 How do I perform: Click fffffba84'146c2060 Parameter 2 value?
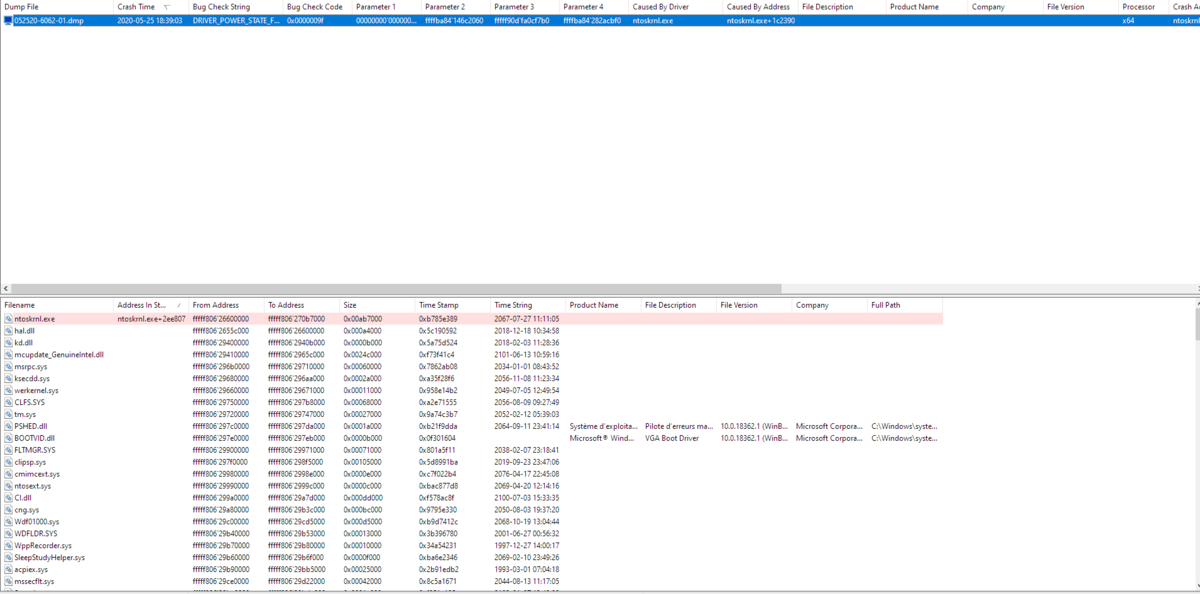tap(454, 20)
